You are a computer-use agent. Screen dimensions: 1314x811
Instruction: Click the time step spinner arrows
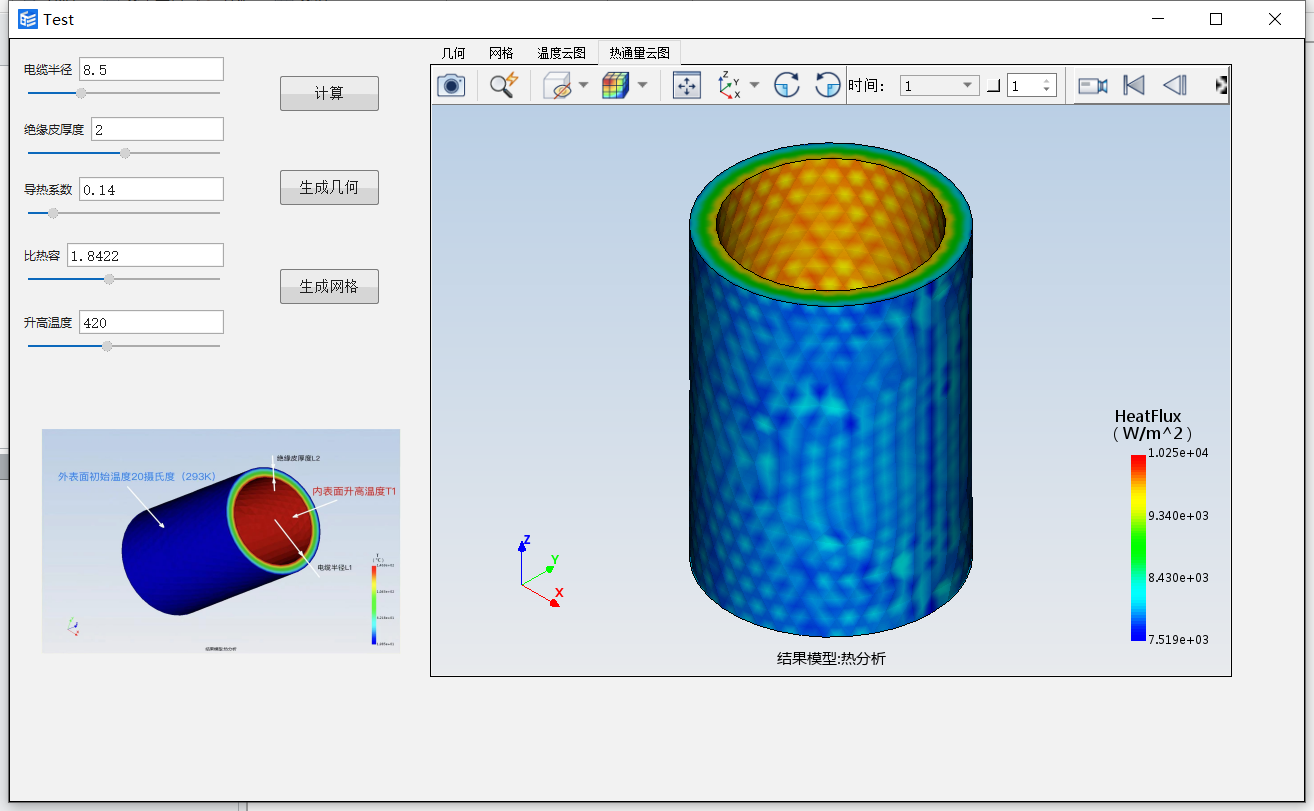click(x=1047, y=86)
